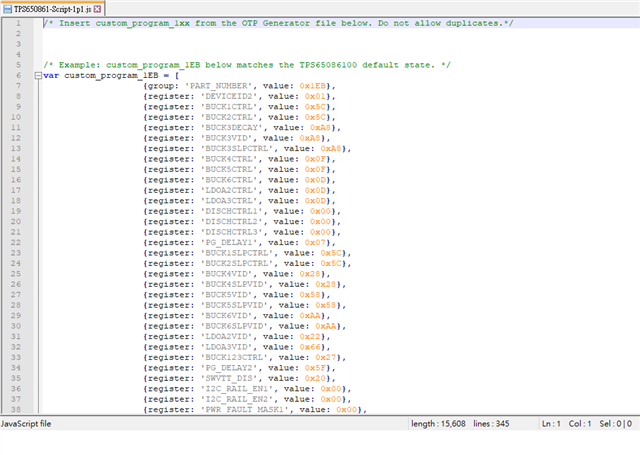Click the value 0x20 on the SWVTT_DIS line
This screenshot has width=640, height=455.
(315, 378)
